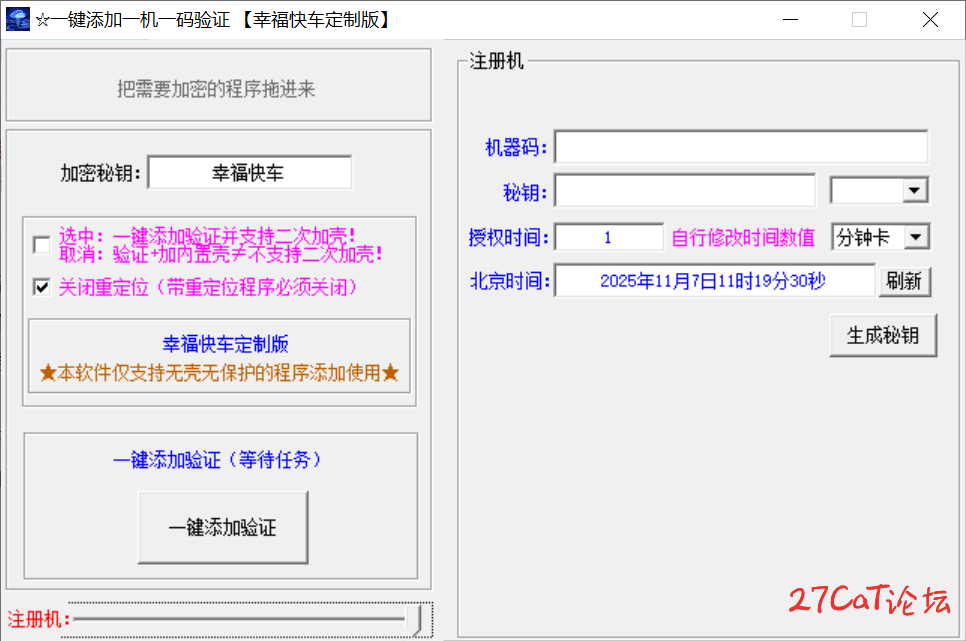The image size is (966, 641).
Task: Click the 生成秘钥 button
Action: coord(882,336)
